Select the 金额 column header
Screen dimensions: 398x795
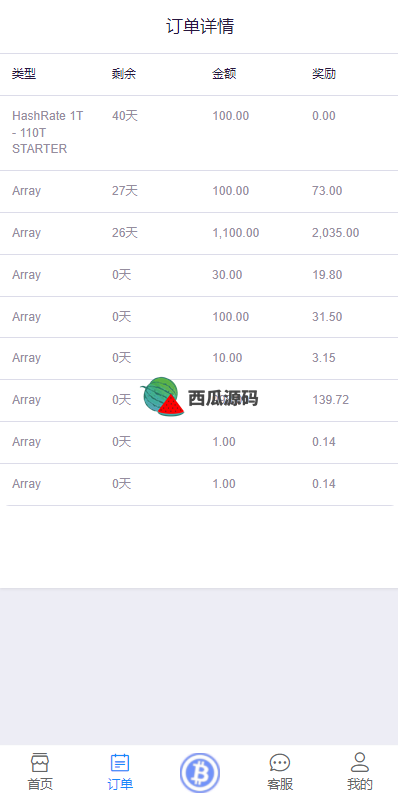[224, 74]
